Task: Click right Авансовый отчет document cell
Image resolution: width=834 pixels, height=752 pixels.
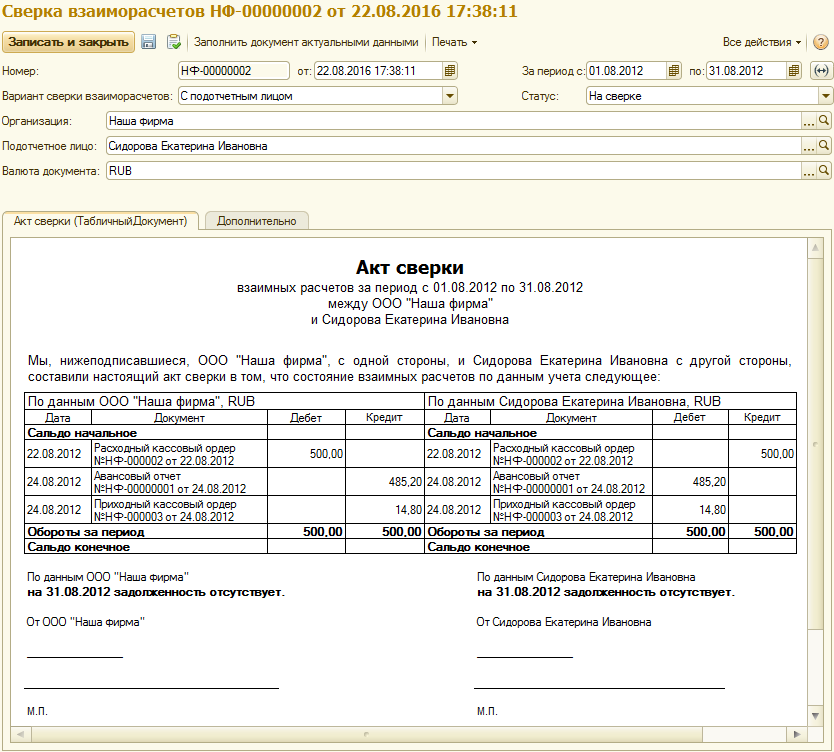Action: [571, 482]
